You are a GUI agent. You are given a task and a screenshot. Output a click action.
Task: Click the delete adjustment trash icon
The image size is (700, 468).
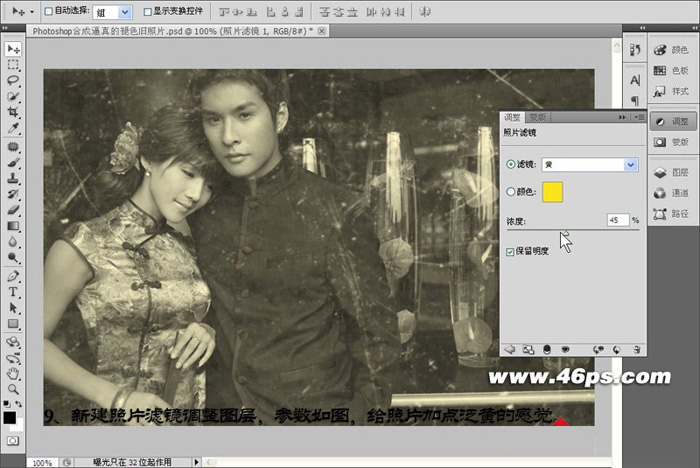coord(637,349)
